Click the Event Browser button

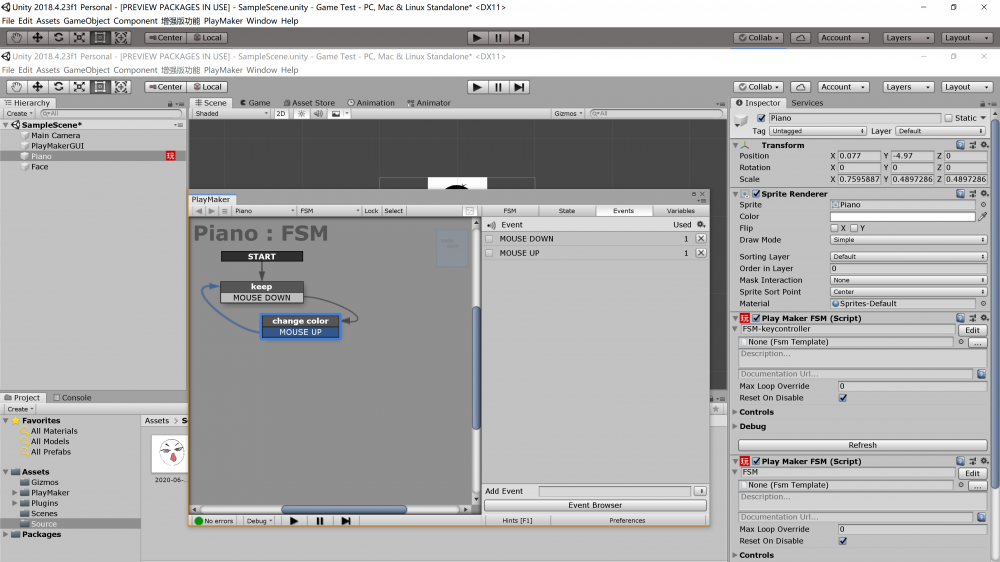(595, 505)
